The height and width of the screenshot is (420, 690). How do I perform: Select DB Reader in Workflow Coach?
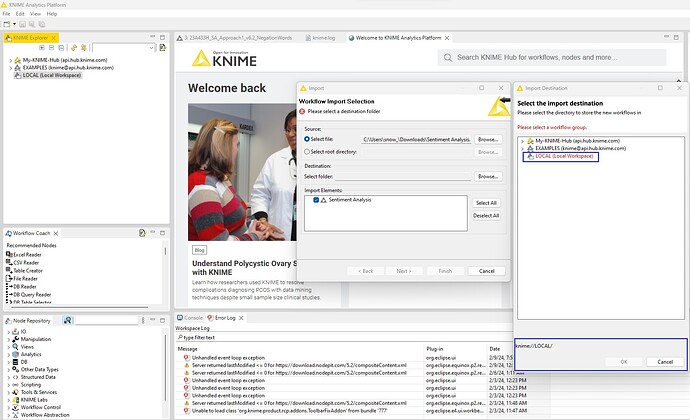pyautogui.click(x=25, y=287)
